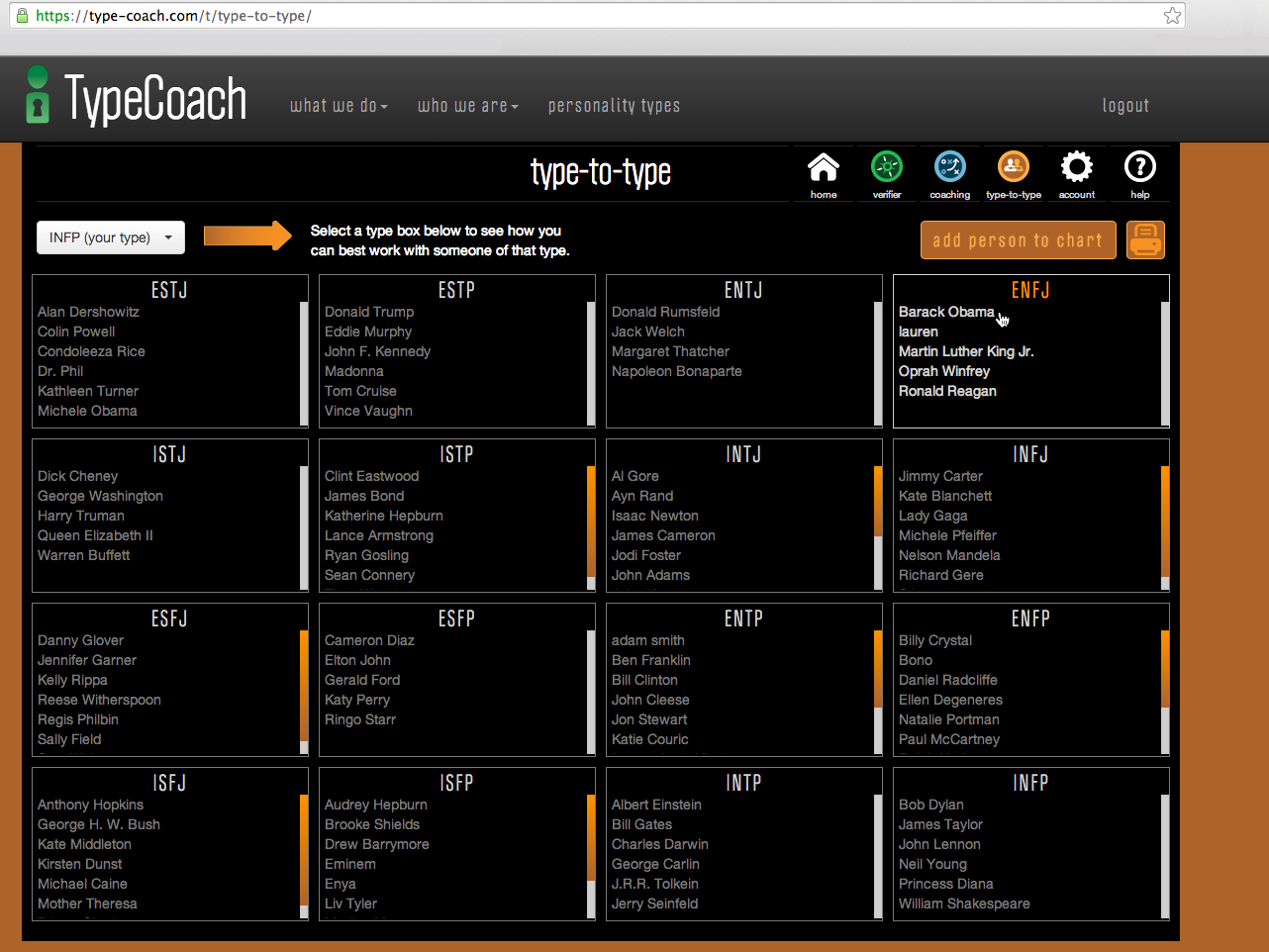The width and height of the screenshot is (1269, 952).
Task: Click Mother Theresa in ISFJ list
Action: click(87, 904)
